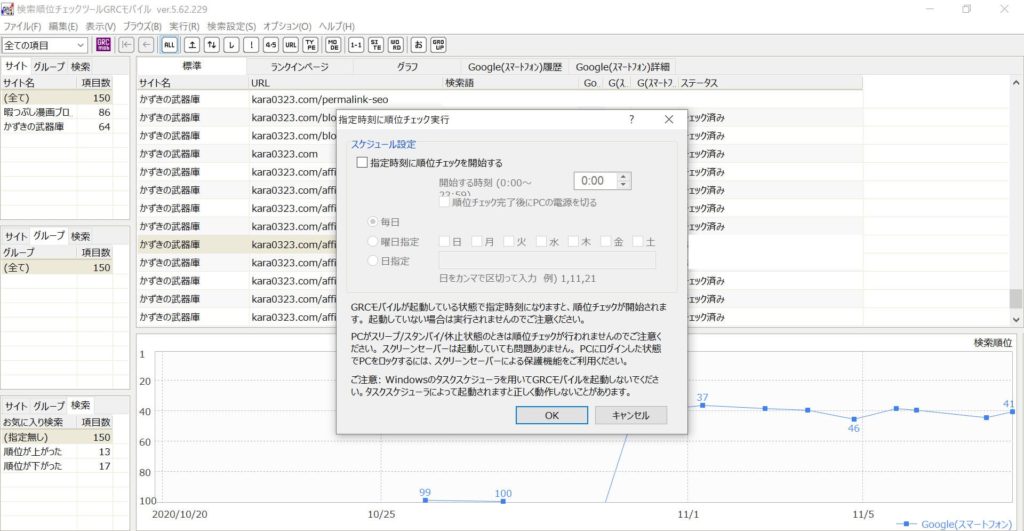Open the 実行(R) menu

(184, 26)
